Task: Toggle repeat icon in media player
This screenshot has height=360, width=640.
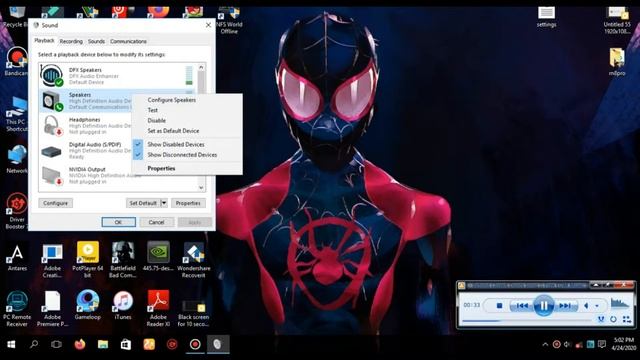Action: tap(613, 319)
